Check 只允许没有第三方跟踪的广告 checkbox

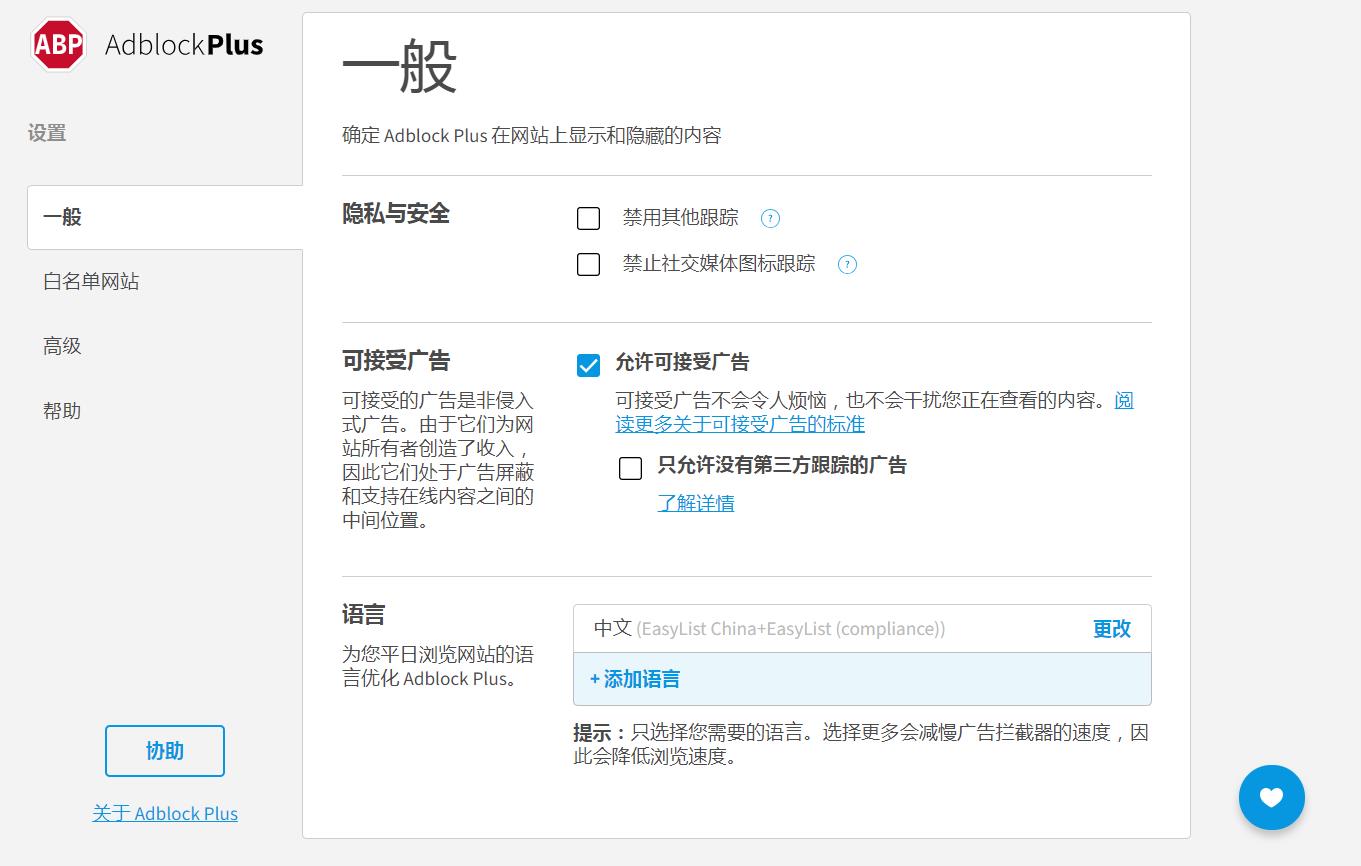(x=631, y=468)
